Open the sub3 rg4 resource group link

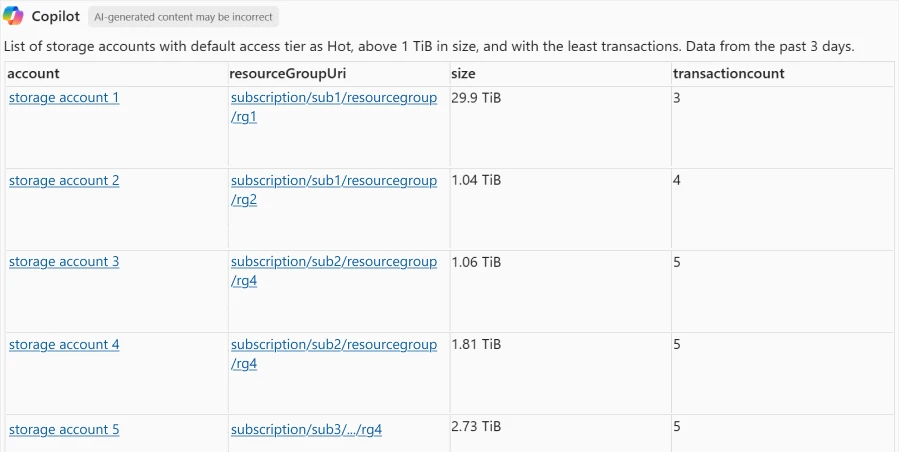306,430
